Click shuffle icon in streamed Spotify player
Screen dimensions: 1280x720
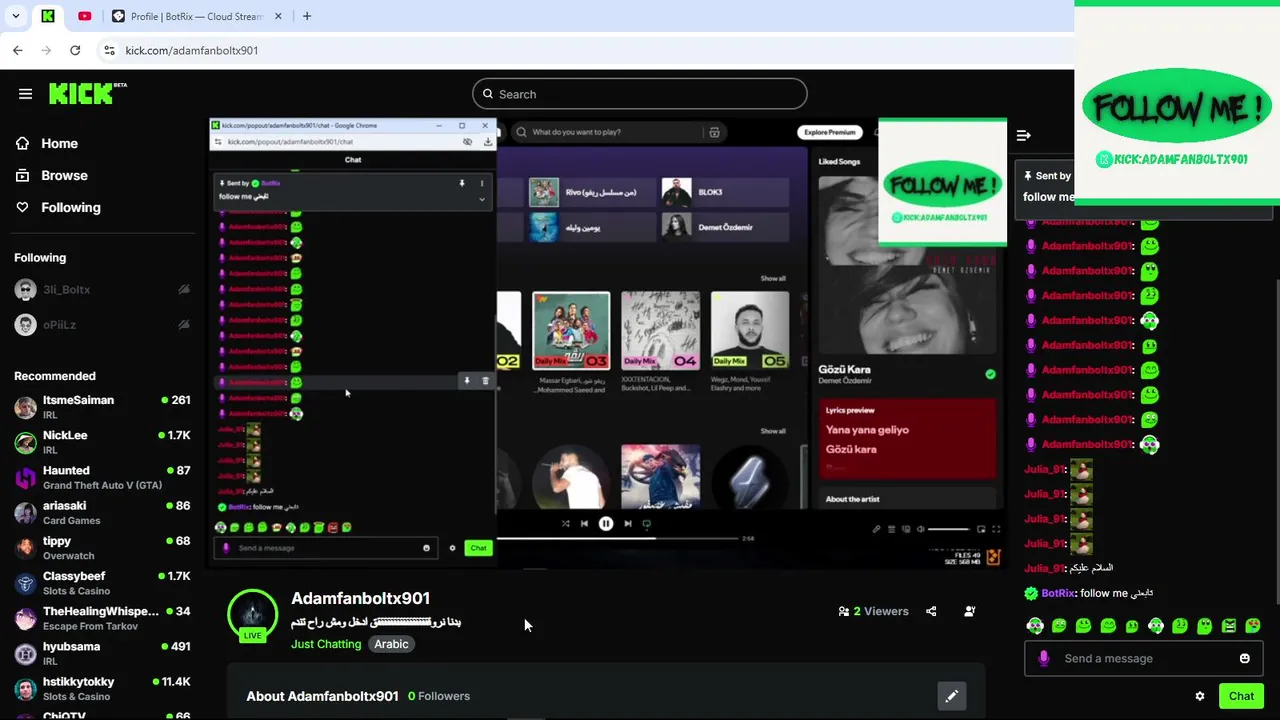click(566, 523)
